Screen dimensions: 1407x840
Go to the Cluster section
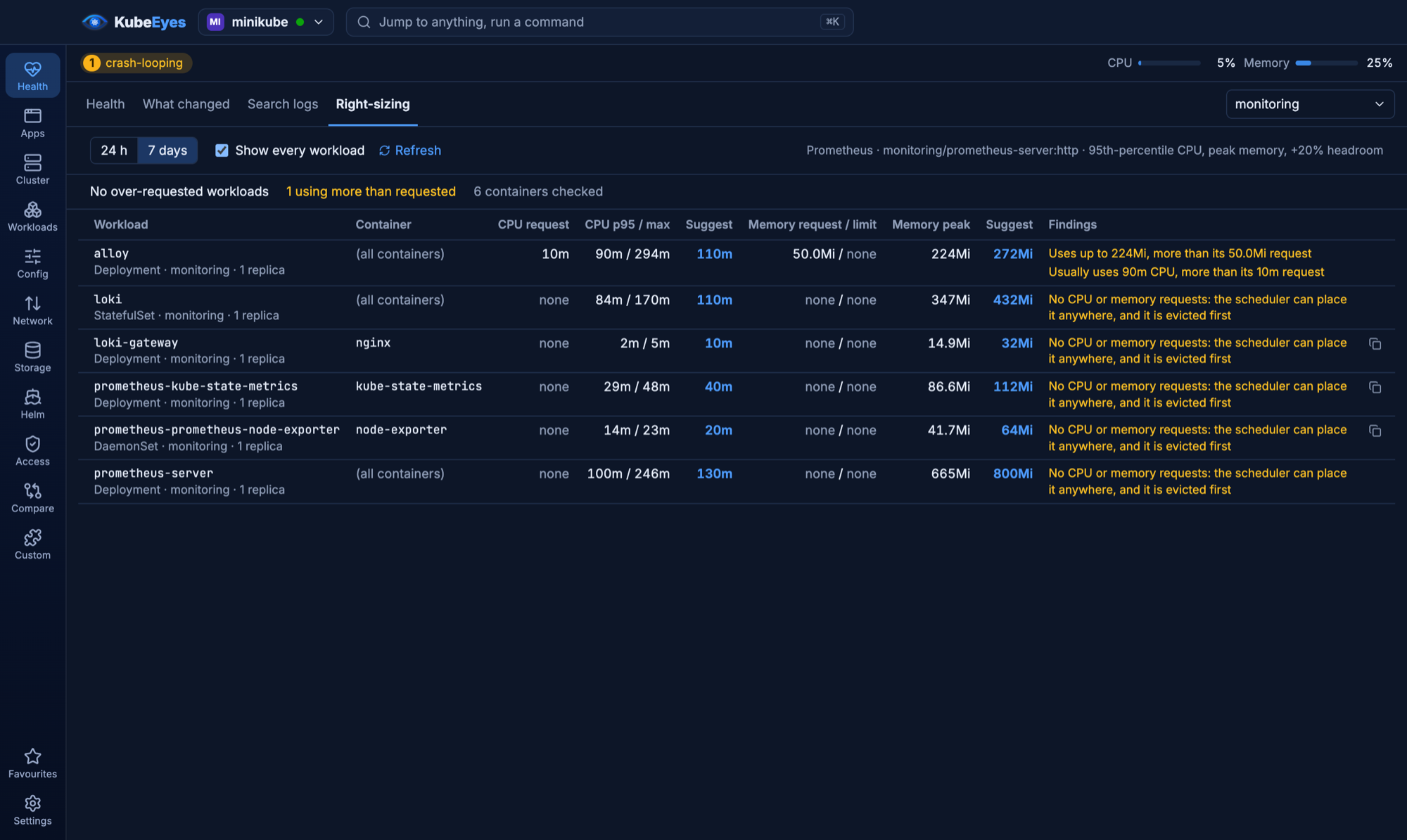pyautogui.click(x=32, y=170)
